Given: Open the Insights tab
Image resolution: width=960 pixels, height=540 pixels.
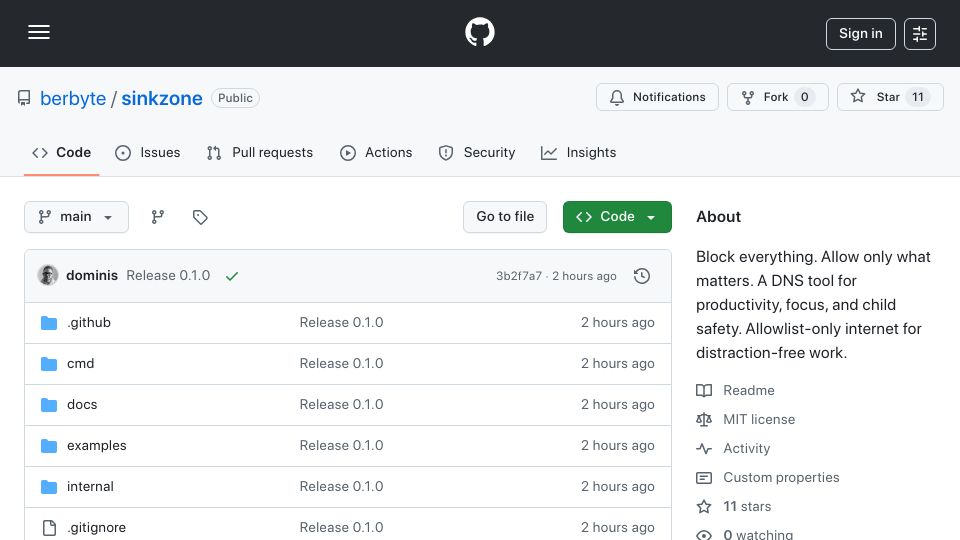Looking at the screenshot, I should coord(579,152).
